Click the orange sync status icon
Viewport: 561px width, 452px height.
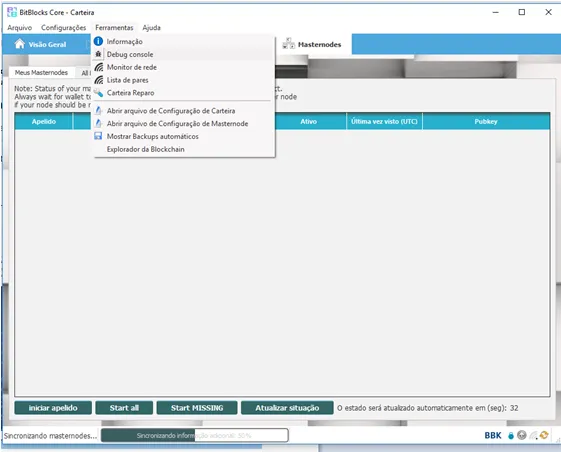click(544, 435)
